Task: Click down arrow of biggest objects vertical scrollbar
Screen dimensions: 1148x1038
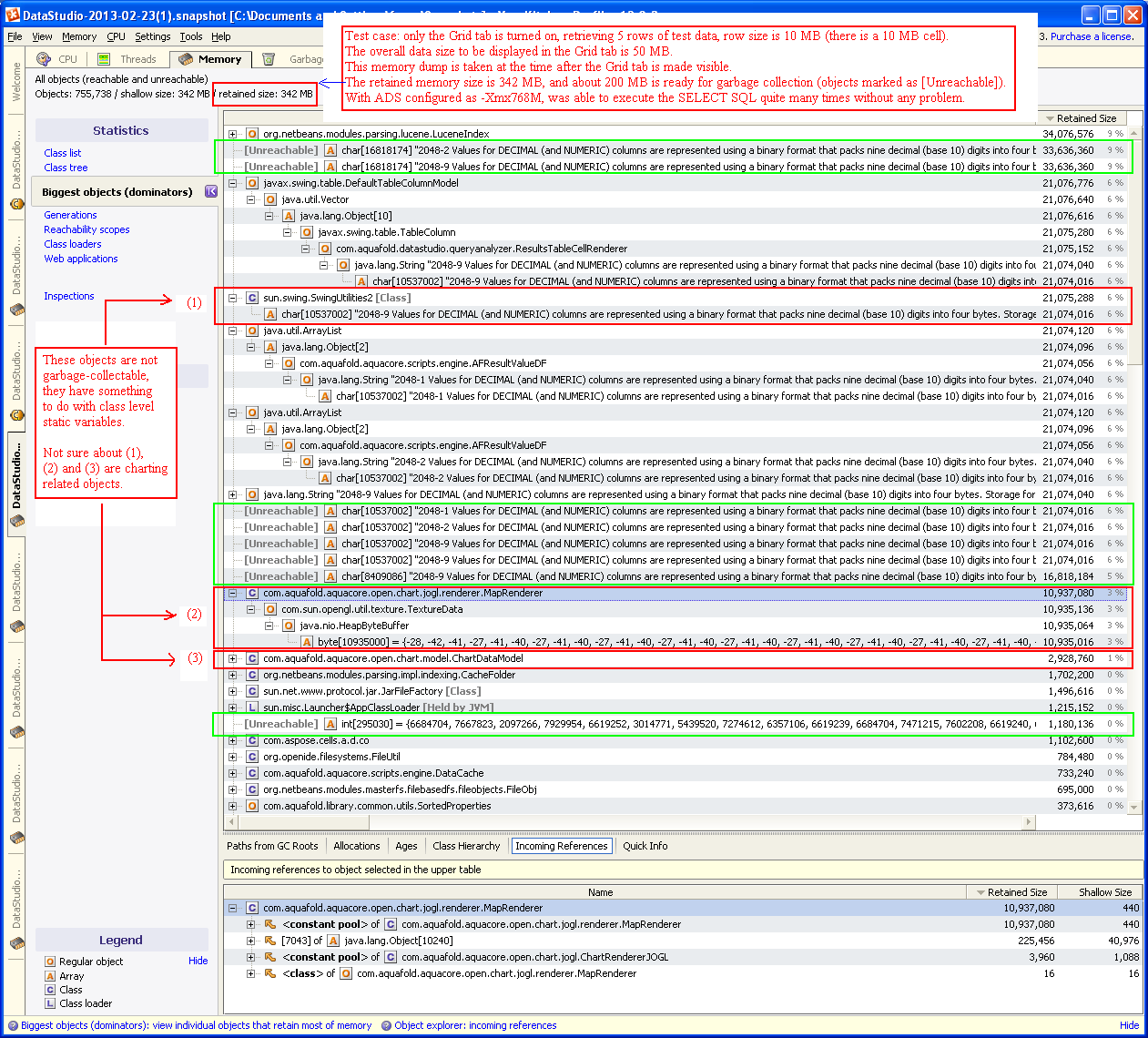Action: click(x=1133, y=807)
